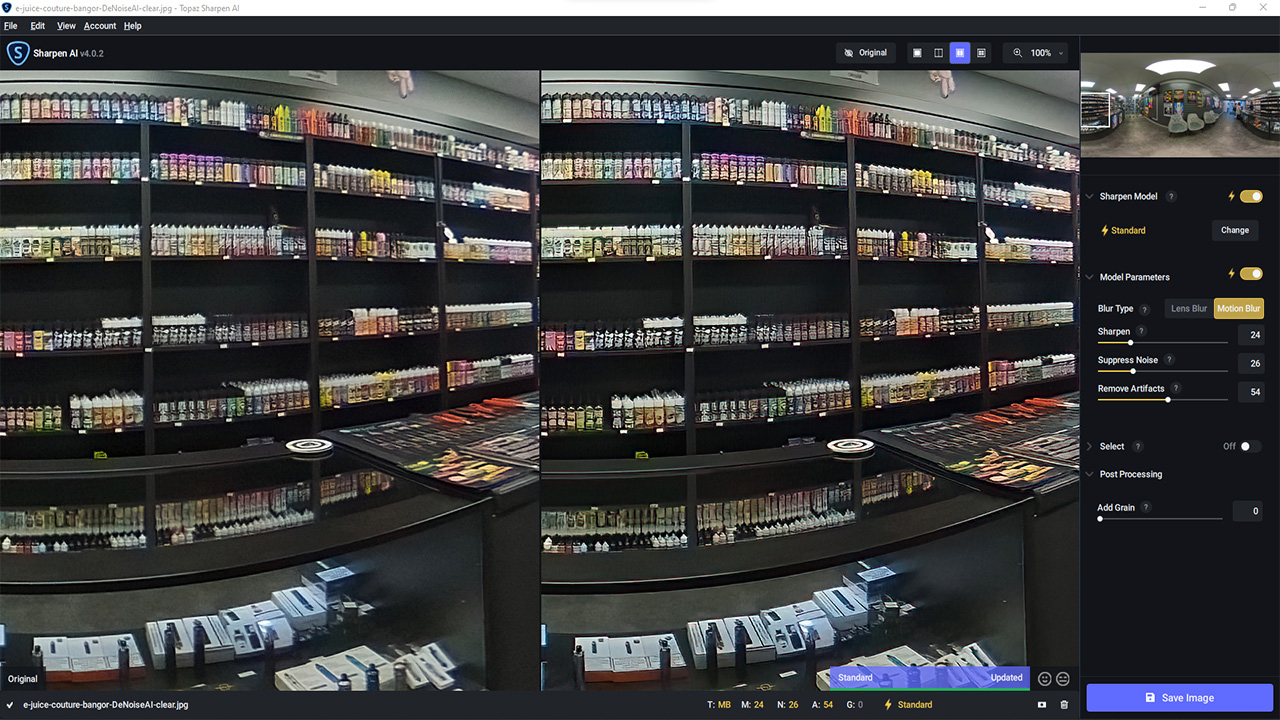This screenshot has width=1280, height=720.
Task: Click the lightning Standard model indicator in the status bar
Action: tap(908, 705)
